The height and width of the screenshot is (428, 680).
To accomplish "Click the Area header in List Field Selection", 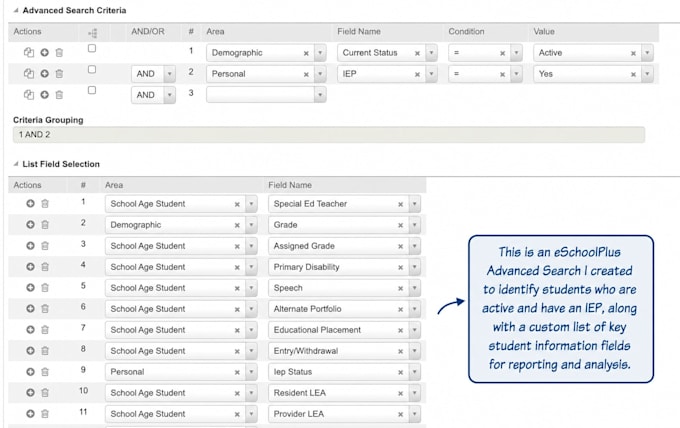I will (x=114, y=185).
